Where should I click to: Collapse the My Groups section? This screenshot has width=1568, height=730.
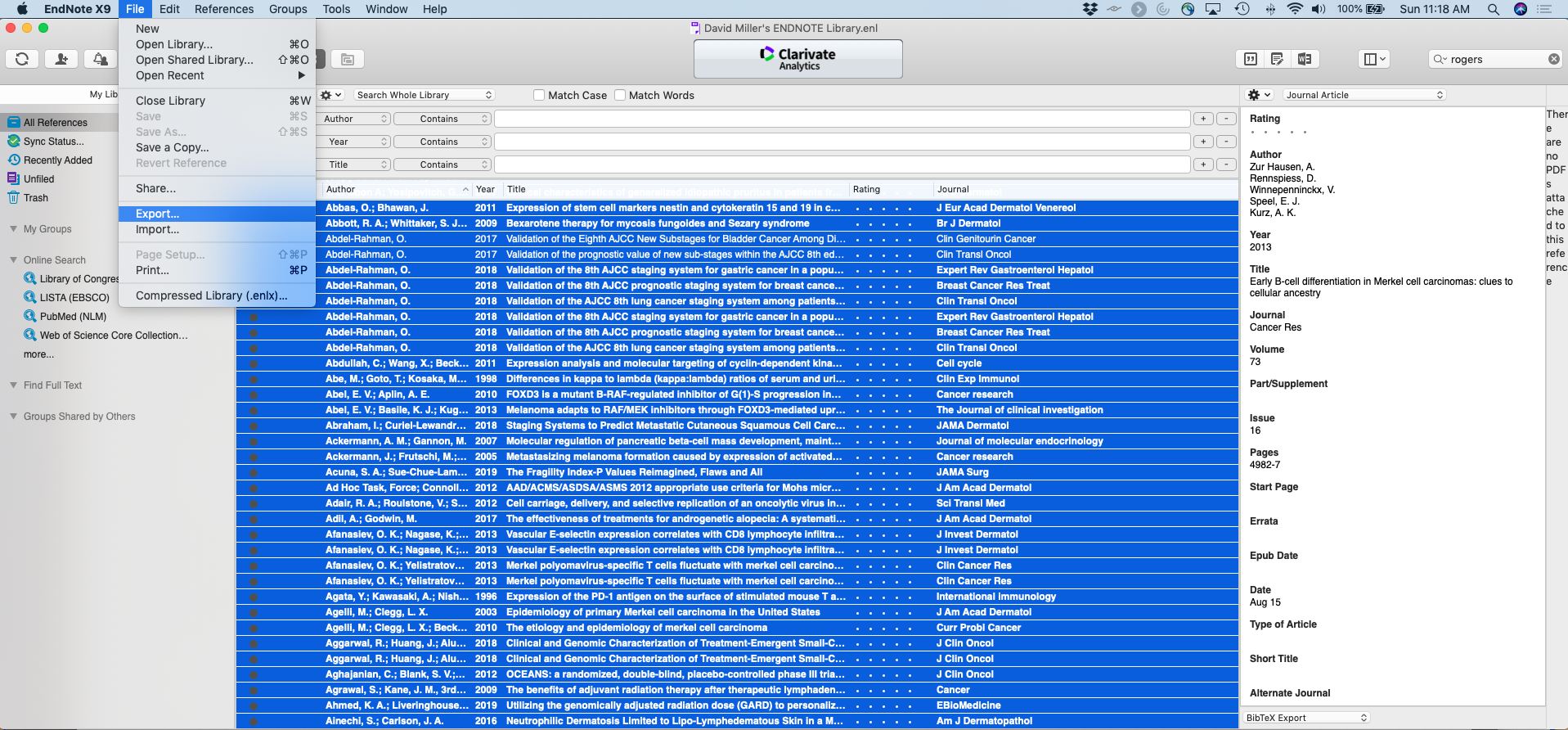13,229
